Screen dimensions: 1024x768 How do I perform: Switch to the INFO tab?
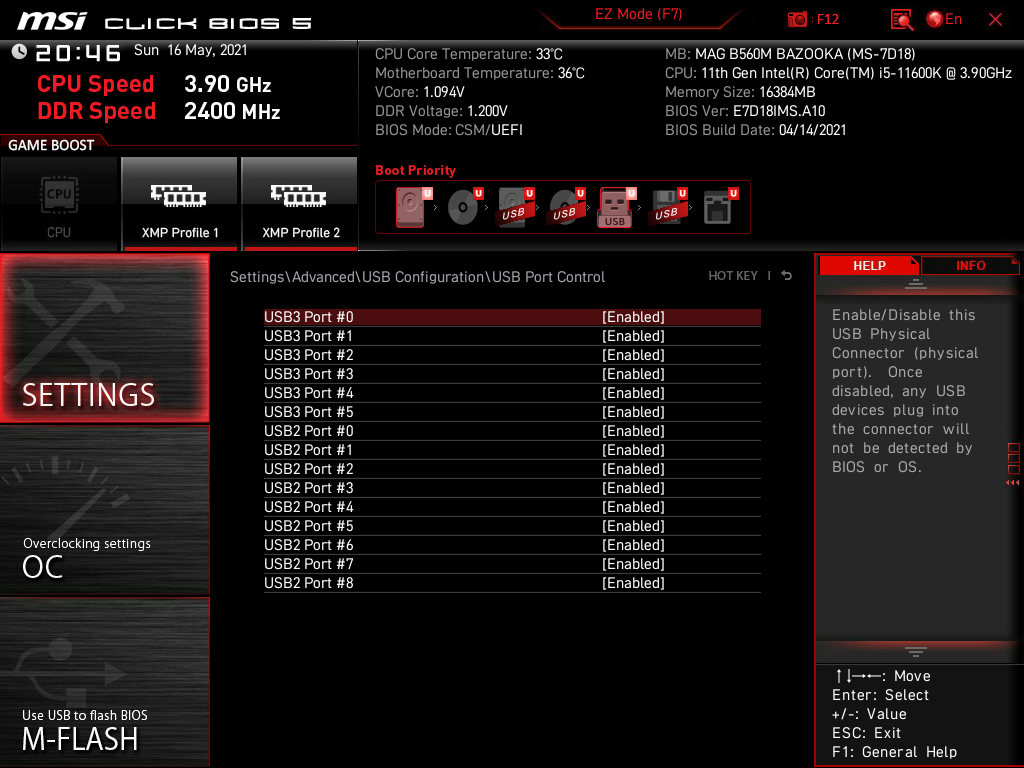click(970, 265)
